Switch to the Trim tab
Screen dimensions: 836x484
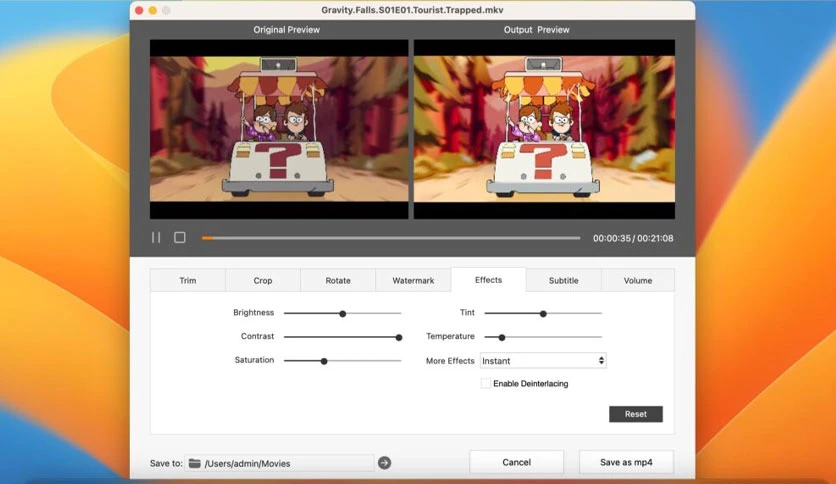click(x=188, y=280)
